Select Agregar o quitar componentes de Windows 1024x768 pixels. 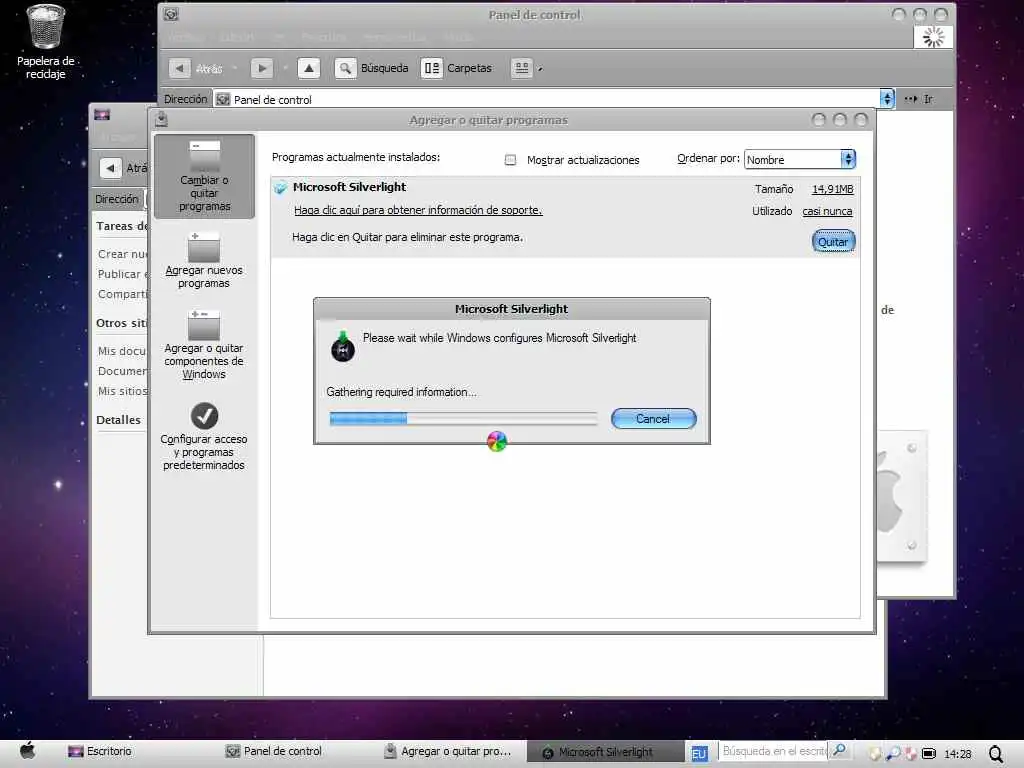coord(204,345)
